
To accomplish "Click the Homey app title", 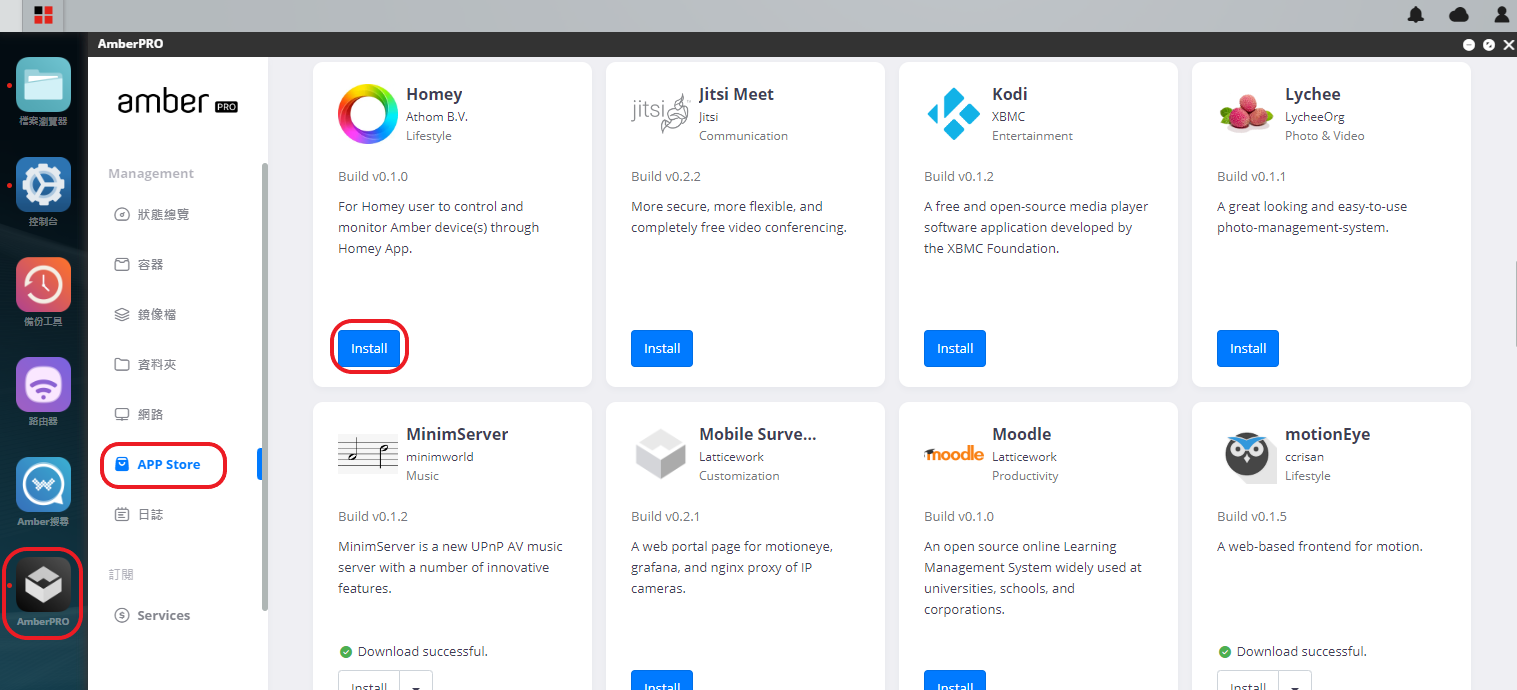I will point(434,94).
